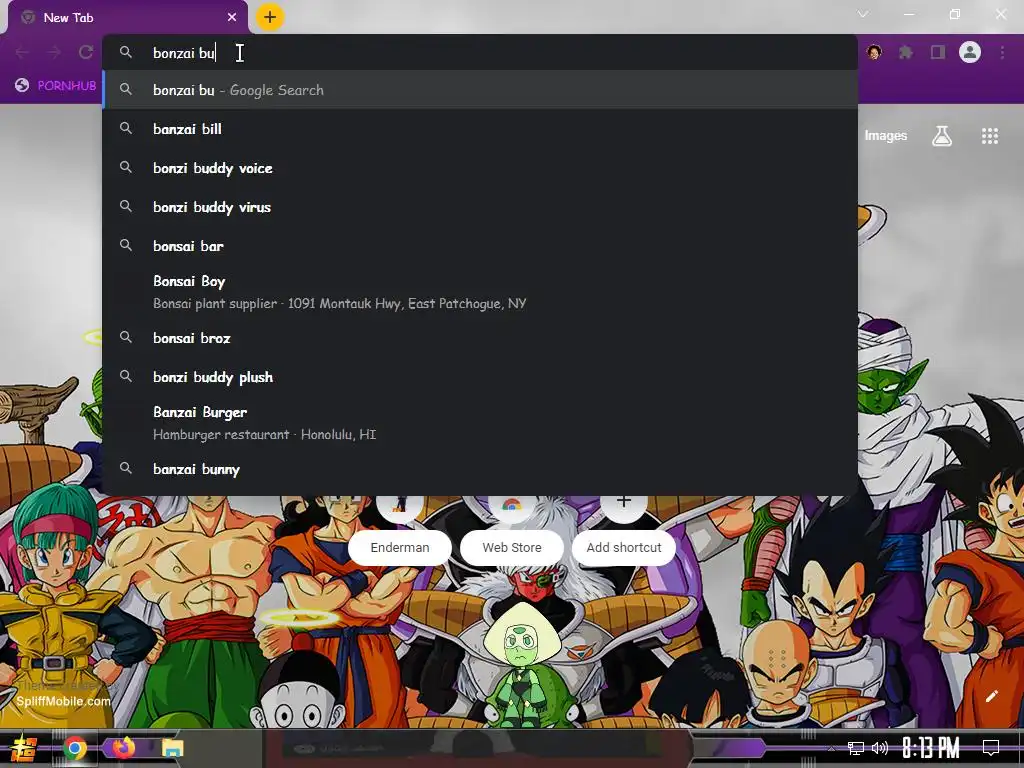Launch Firefox from the taskbar

point(123,748)
